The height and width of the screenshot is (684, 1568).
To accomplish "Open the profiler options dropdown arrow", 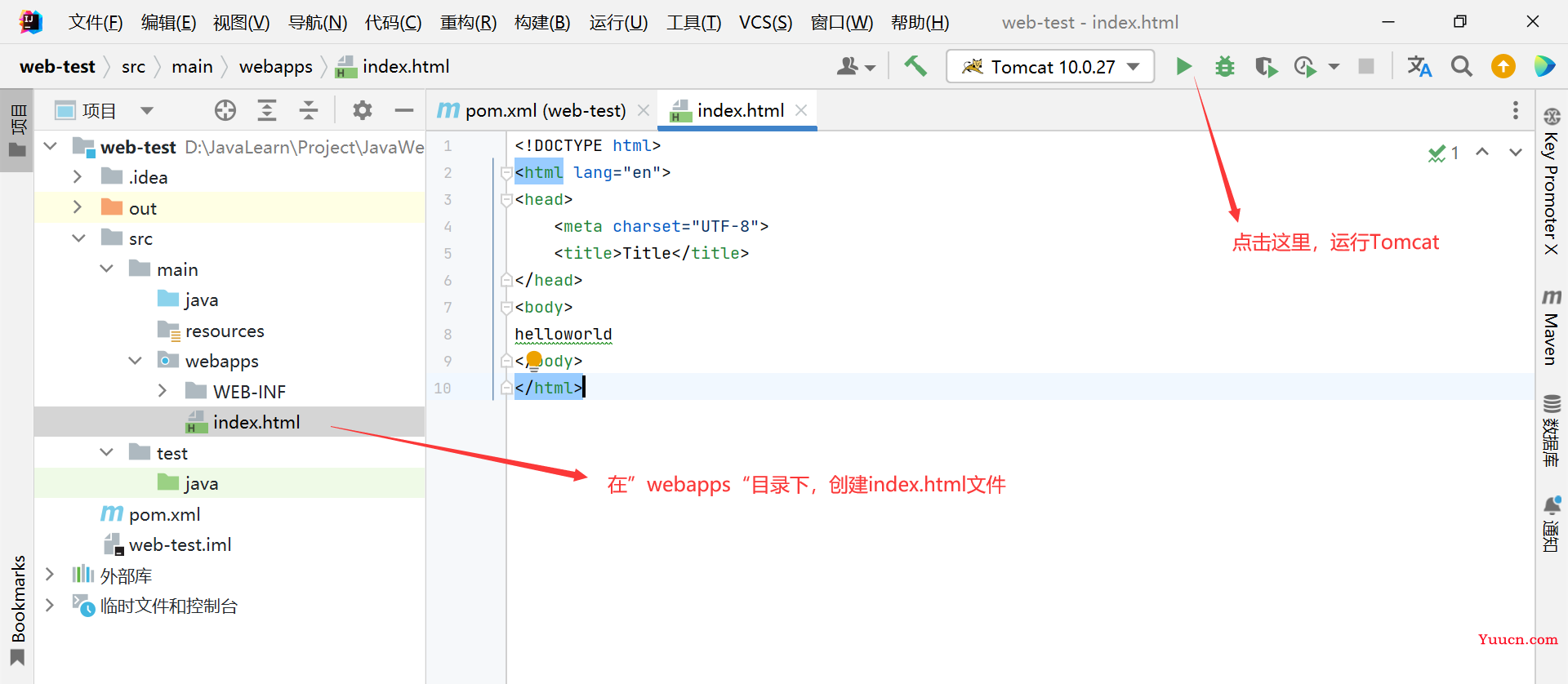I will tap(1334, 67).
